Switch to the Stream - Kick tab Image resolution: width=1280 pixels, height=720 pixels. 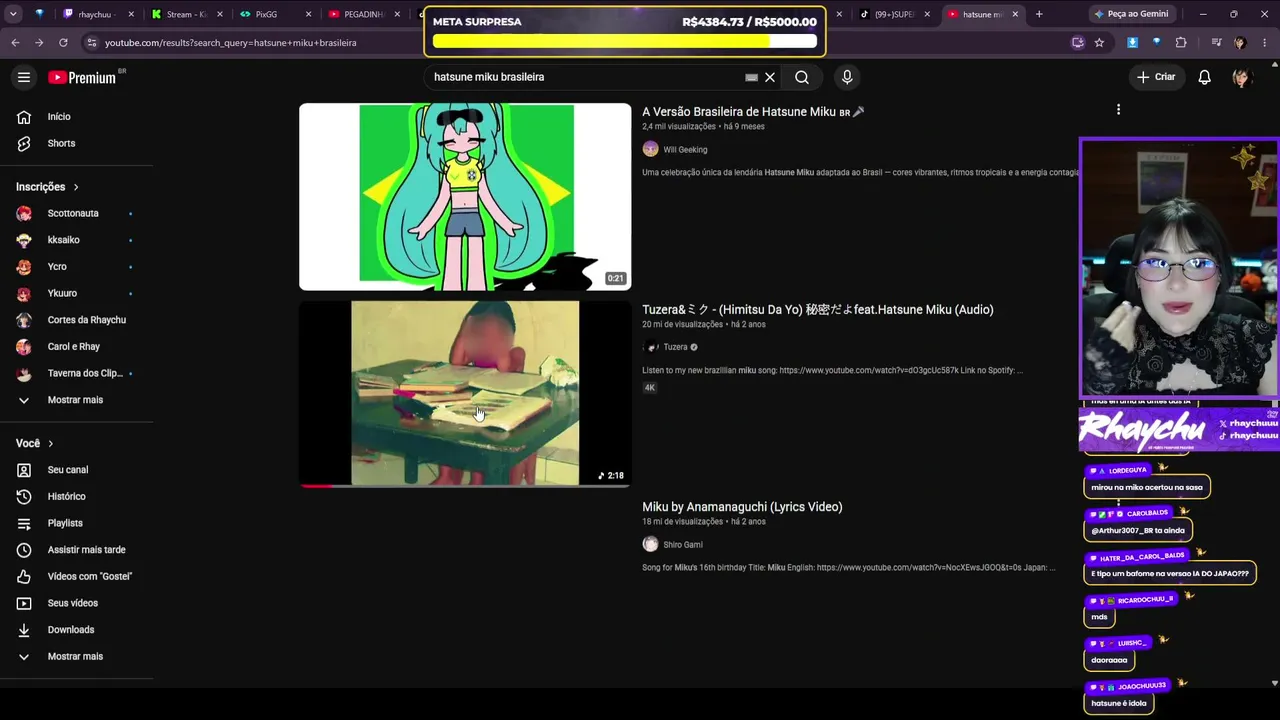[187, 14]
